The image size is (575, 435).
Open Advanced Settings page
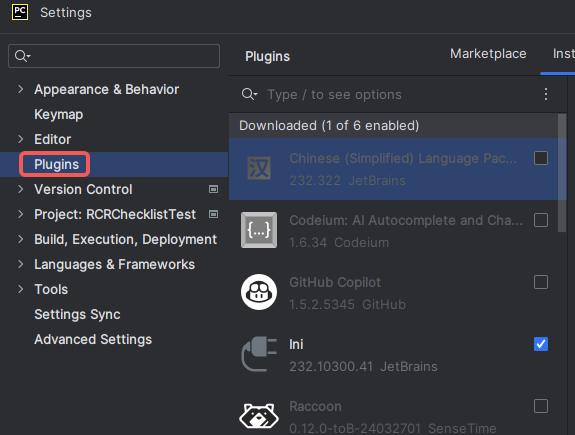(x=93, y=339)
